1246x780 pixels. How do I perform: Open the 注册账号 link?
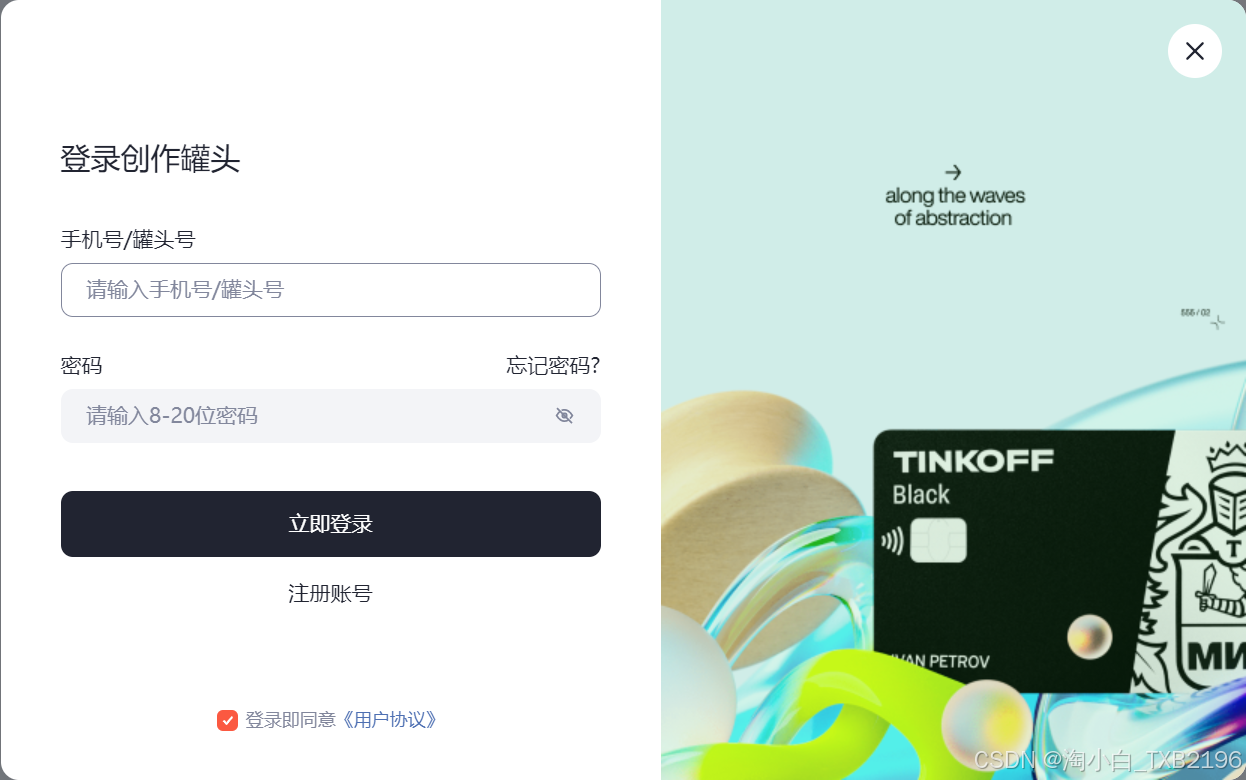pos(330,594)
